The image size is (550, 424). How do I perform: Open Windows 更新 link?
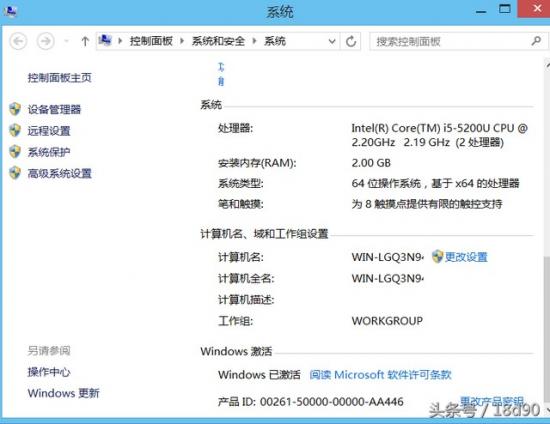[x=64, y=393]
